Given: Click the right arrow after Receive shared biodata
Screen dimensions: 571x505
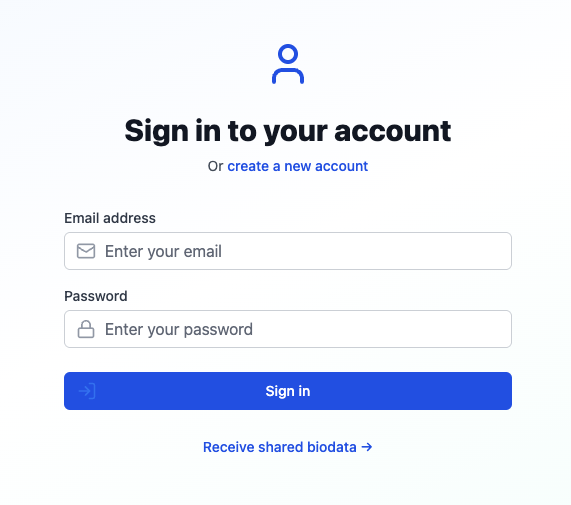Looking at the screenshot, I should pos(367,447).
